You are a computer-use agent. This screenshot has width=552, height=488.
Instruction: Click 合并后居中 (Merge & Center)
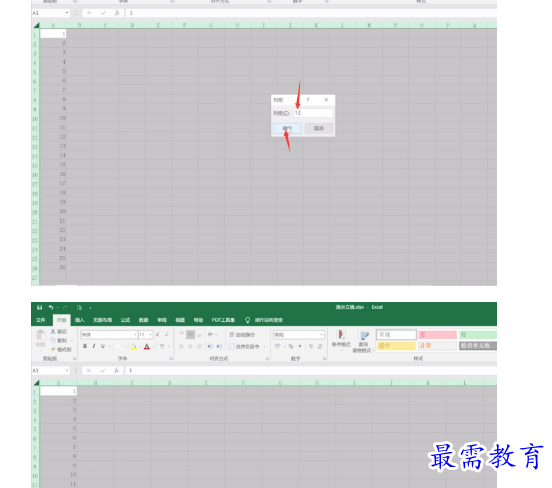[244, 346]
